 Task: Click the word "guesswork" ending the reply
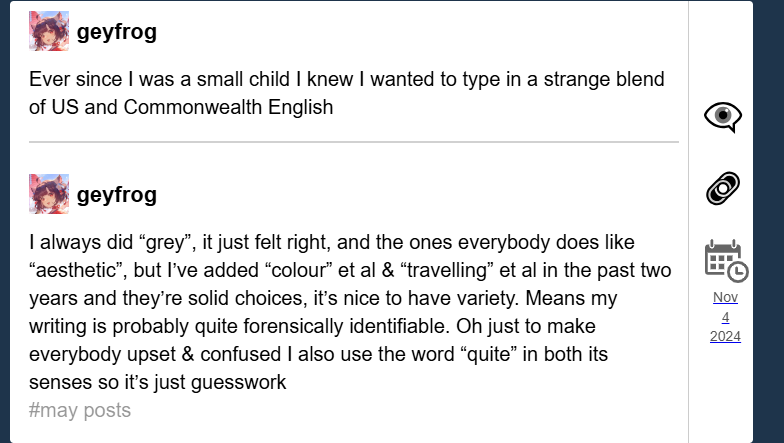[241, 382]
